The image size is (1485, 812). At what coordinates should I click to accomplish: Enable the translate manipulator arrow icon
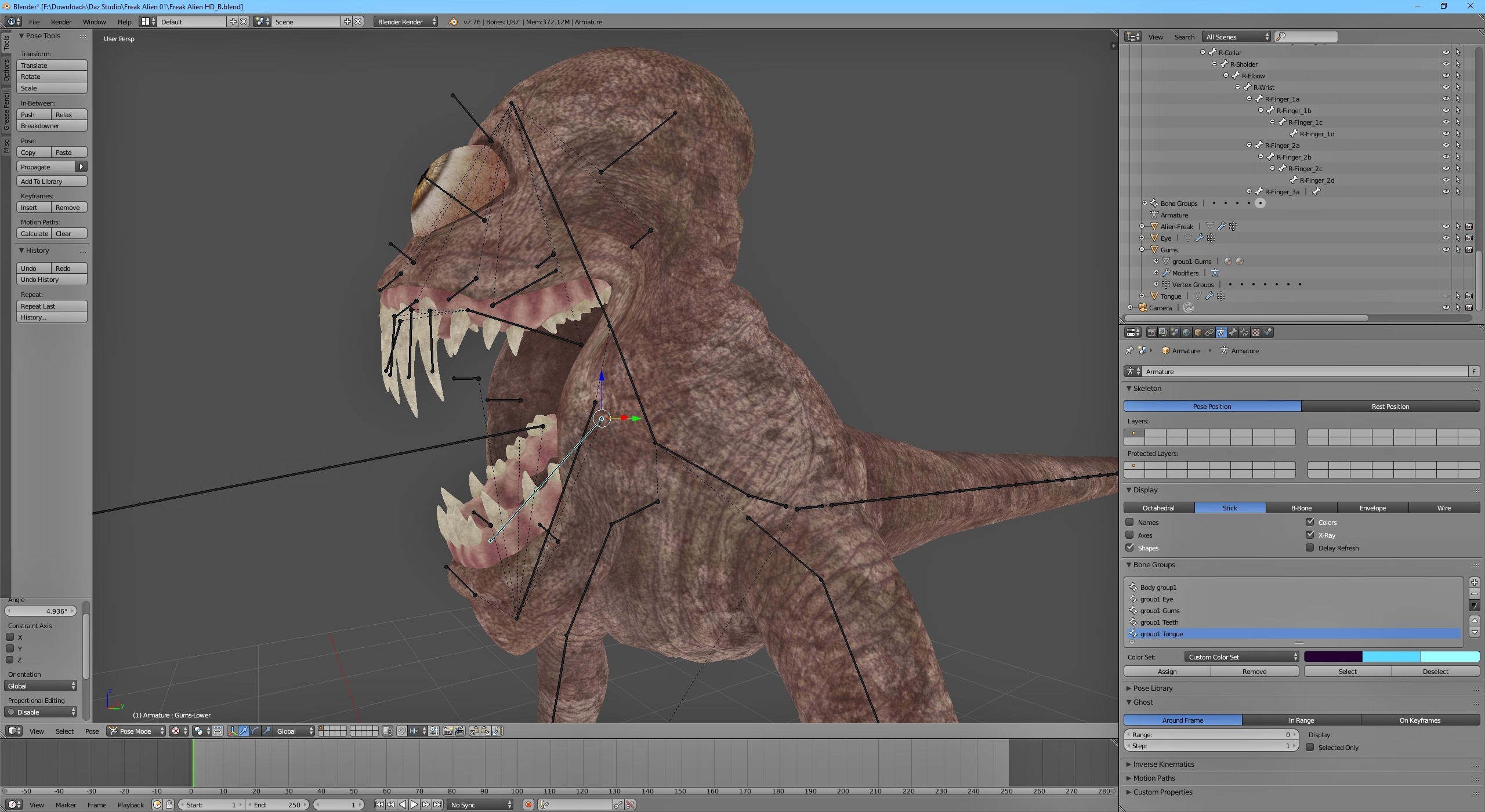click(244, 731)
